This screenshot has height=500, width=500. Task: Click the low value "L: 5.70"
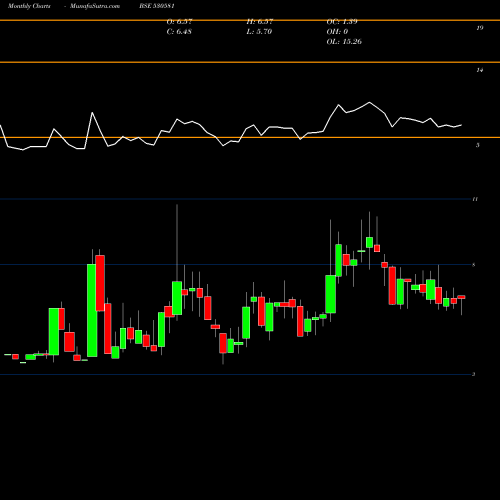pyautogui.click(x=259, y=32)
